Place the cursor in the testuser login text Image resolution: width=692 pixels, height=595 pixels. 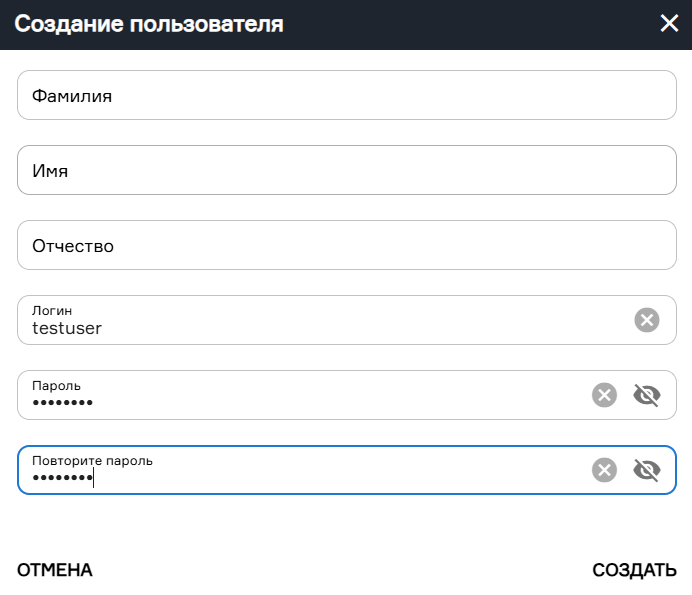(67, 328)
